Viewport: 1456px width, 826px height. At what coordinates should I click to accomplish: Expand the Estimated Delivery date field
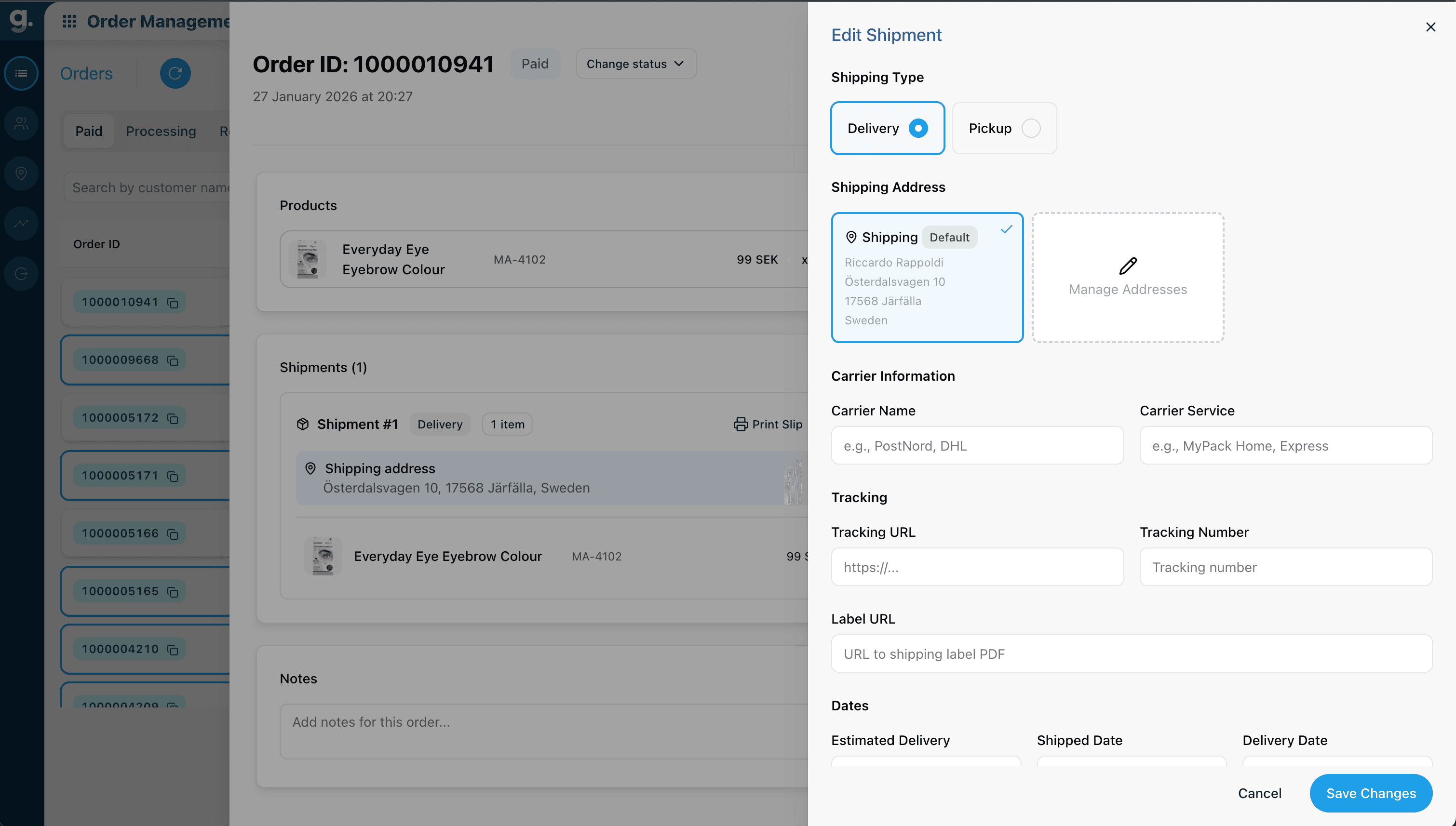click(925, 763)
